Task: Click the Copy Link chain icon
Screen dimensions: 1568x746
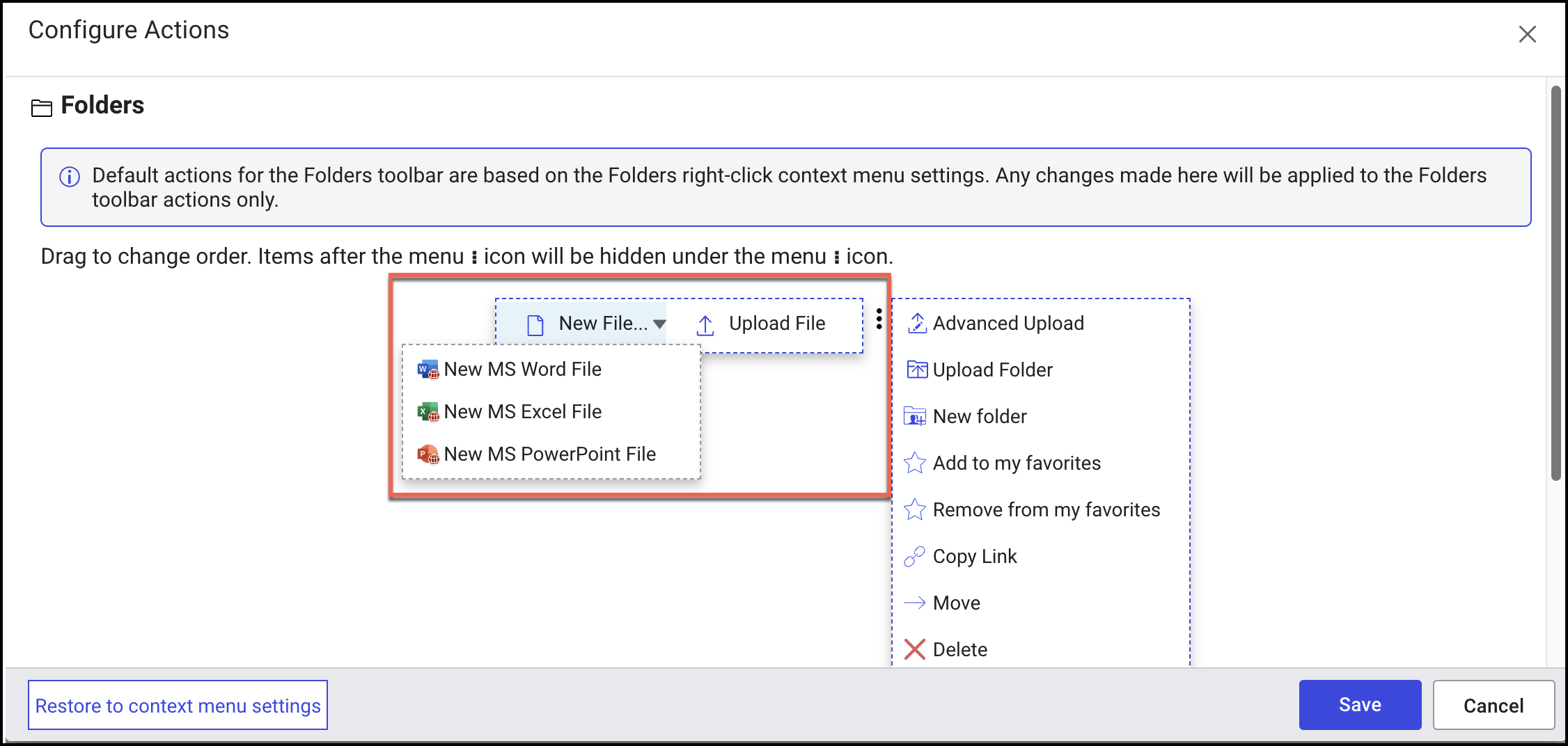Action: tap(914, 557)
